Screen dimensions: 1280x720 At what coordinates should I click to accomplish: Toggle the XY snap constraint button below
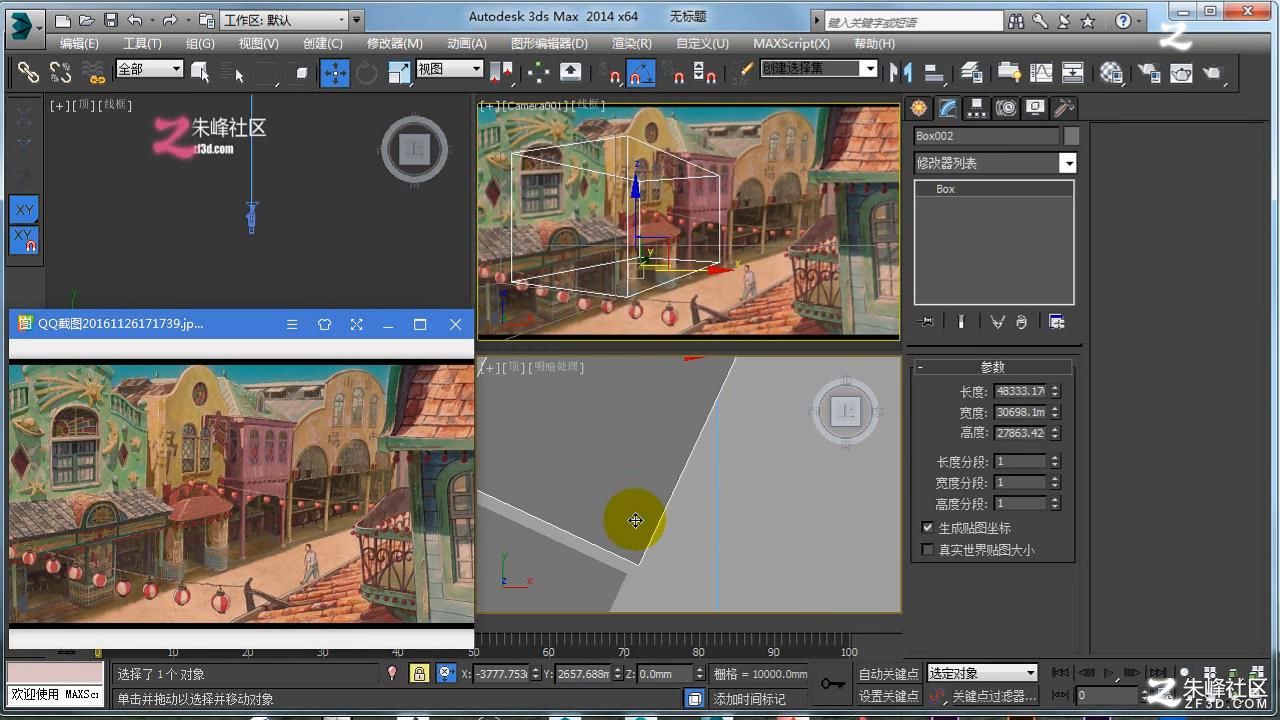point(24,240)
